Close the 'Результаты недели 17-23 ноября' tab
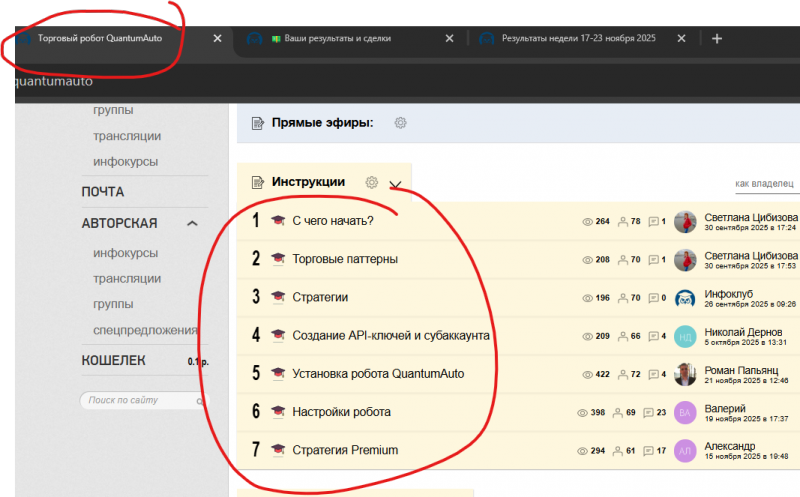 681,38
